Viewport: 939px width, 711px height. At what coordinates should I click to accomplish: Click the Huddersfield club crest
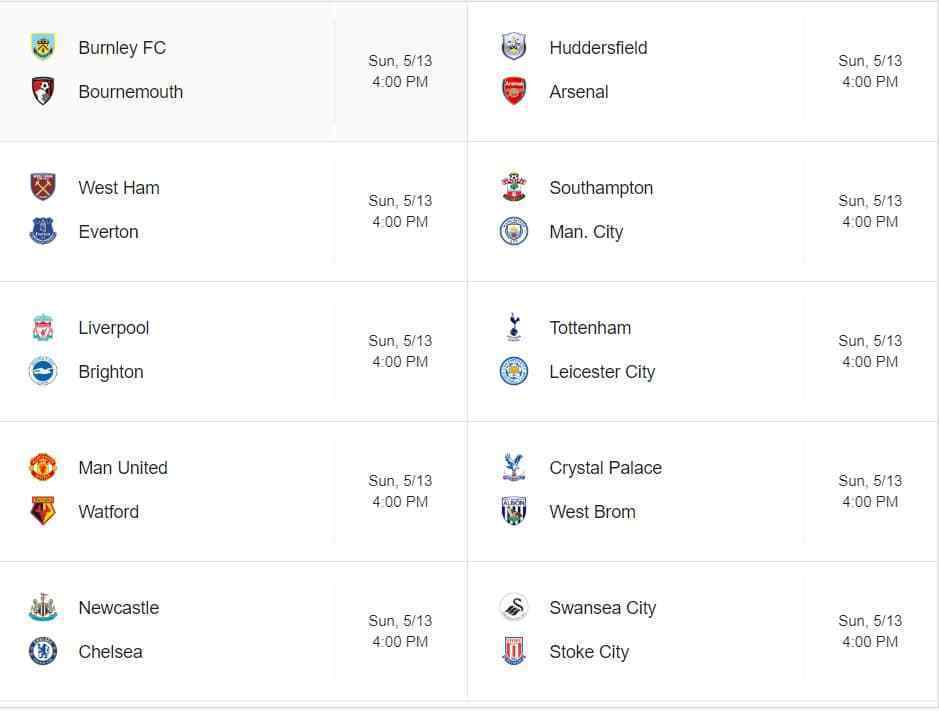coord(514,47)
